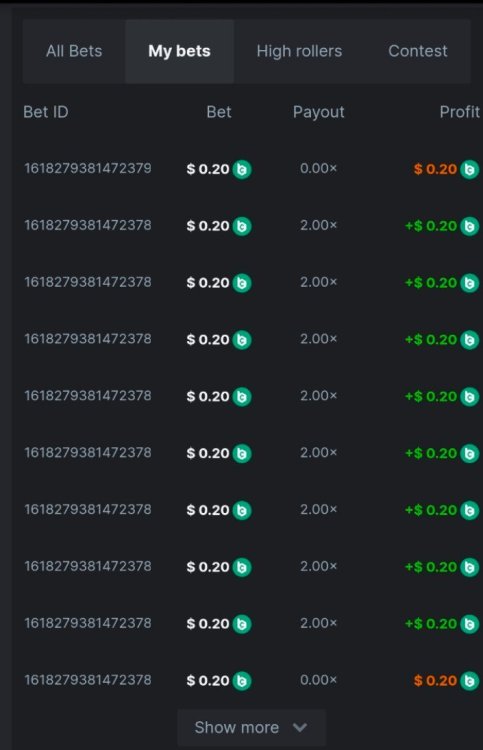This screenshot has width=483, height=750.
Task: Click the coin icon in the second row's Bet column
Action: [x=242, y=226]
